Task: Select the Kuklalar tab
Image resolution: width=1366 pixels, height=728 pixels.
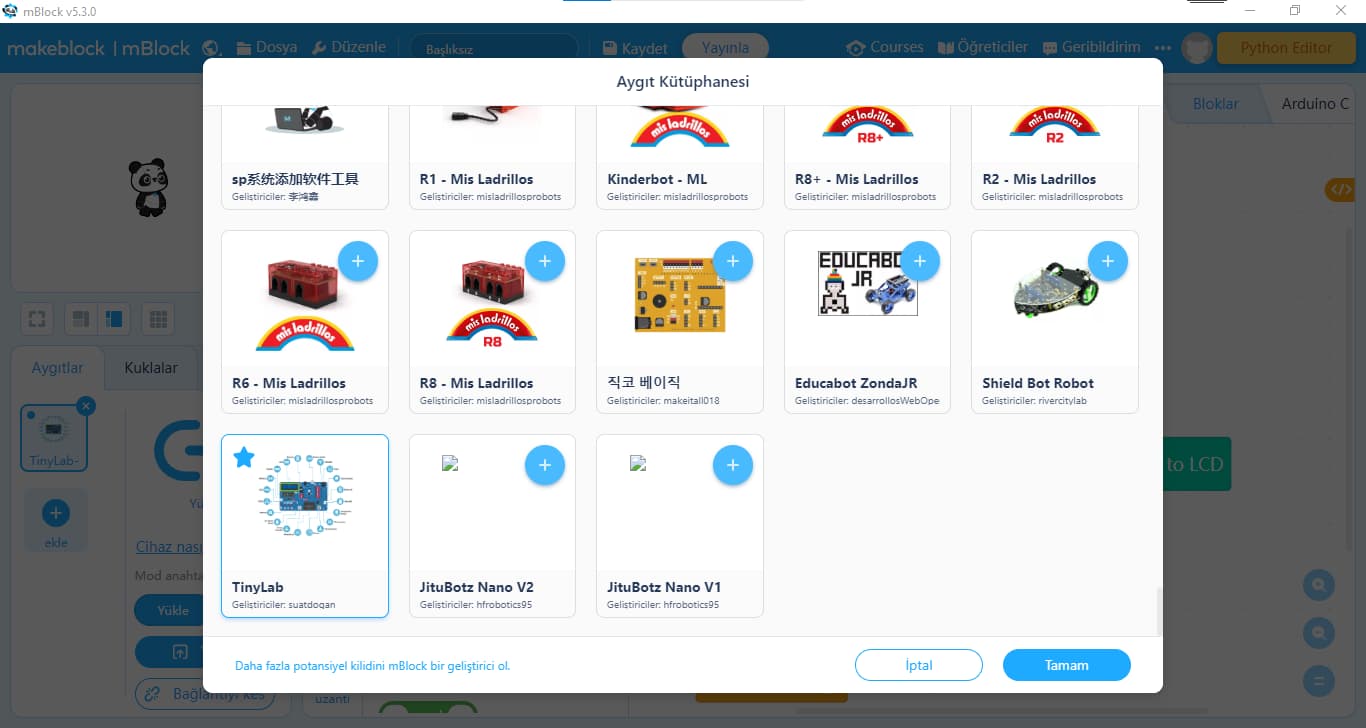Action: pyautogui.click(x=150, y=368)
